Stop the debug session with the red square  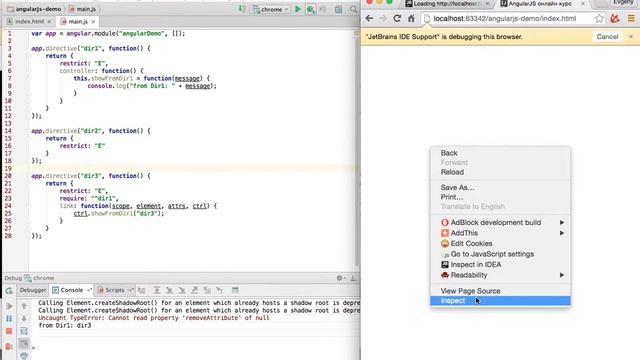pos(9,331)
